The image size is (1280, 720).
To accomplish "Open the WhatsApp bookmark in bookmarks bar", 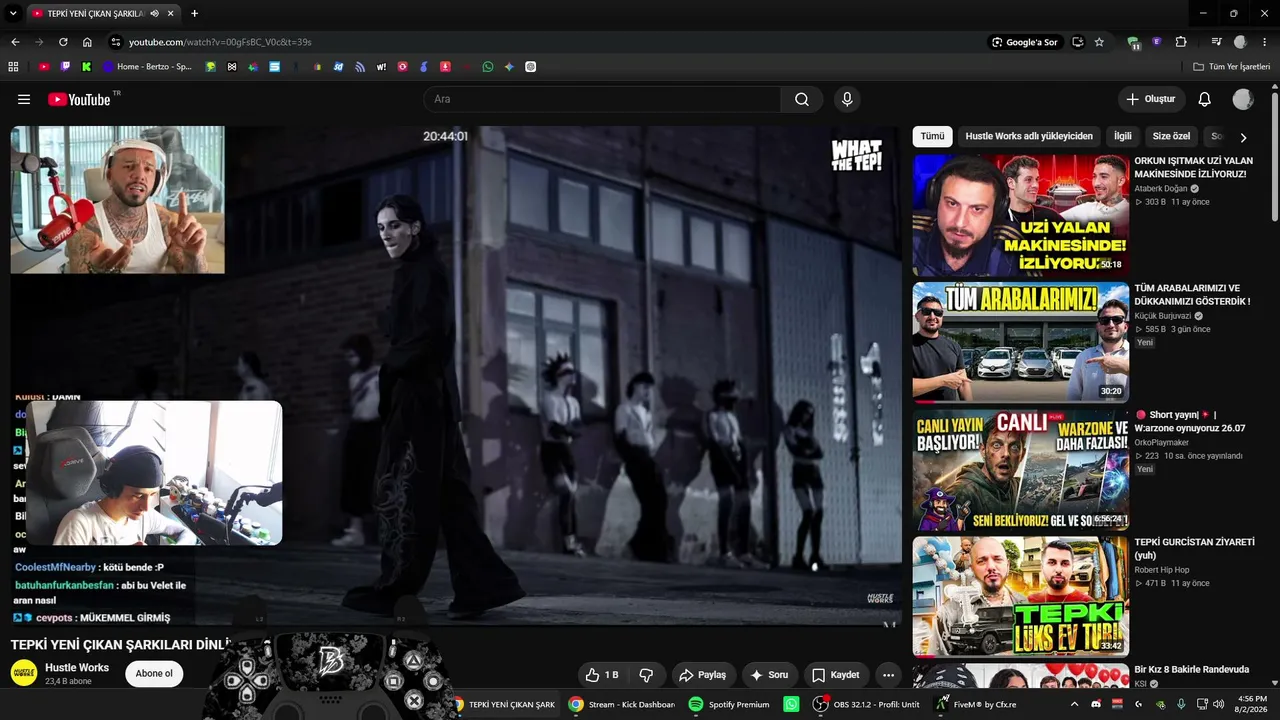I will 488,67.
